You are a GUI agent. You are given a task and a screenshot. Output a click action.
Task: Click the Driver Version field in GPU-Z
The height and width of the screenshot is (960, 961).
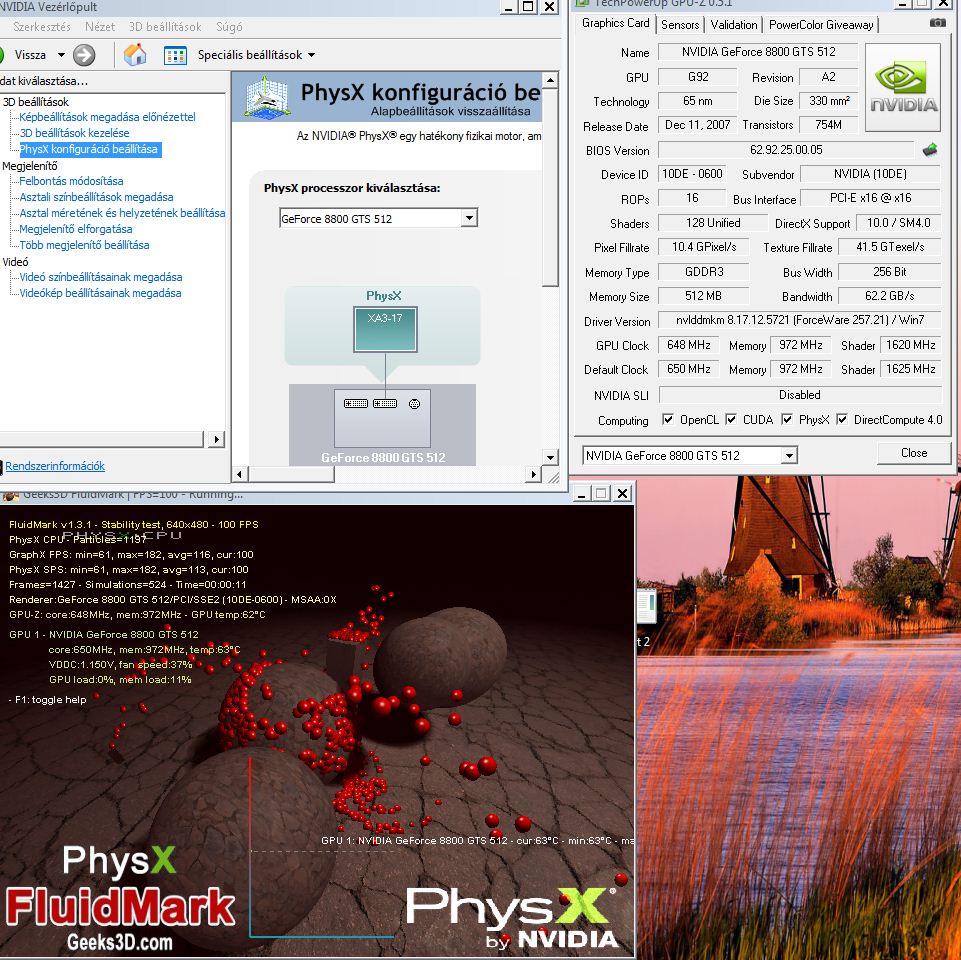tap(799, 320)
